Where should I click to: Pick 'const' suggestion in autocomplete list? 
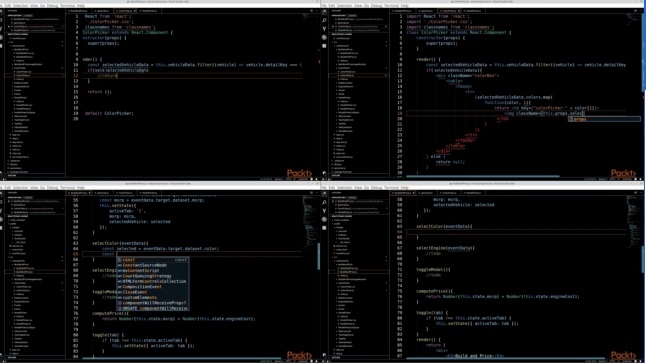pos(153,260)
